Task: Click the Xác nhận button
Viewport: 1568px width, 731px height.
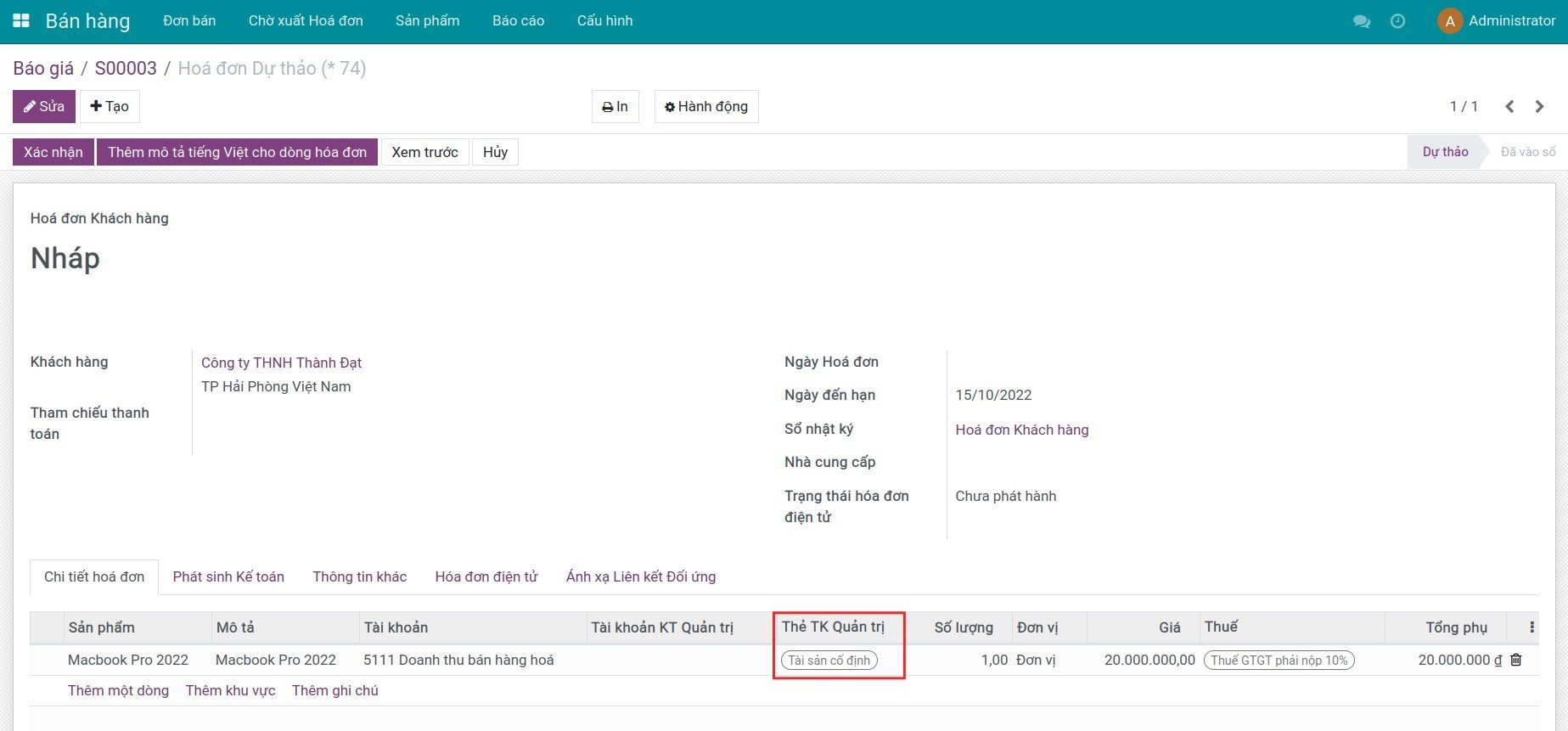Action: click(53, 152)
